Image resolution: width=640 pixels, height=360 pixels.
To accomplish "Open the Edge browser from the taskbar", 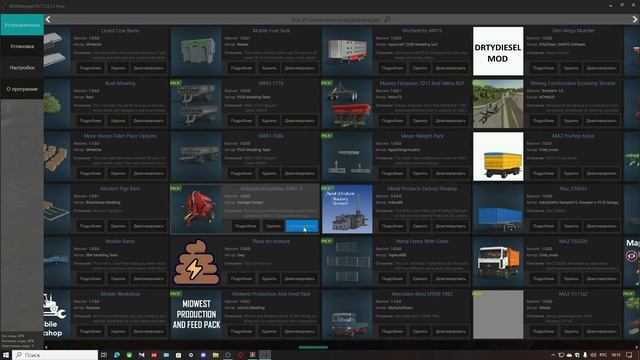I will [x=117, y=355].
